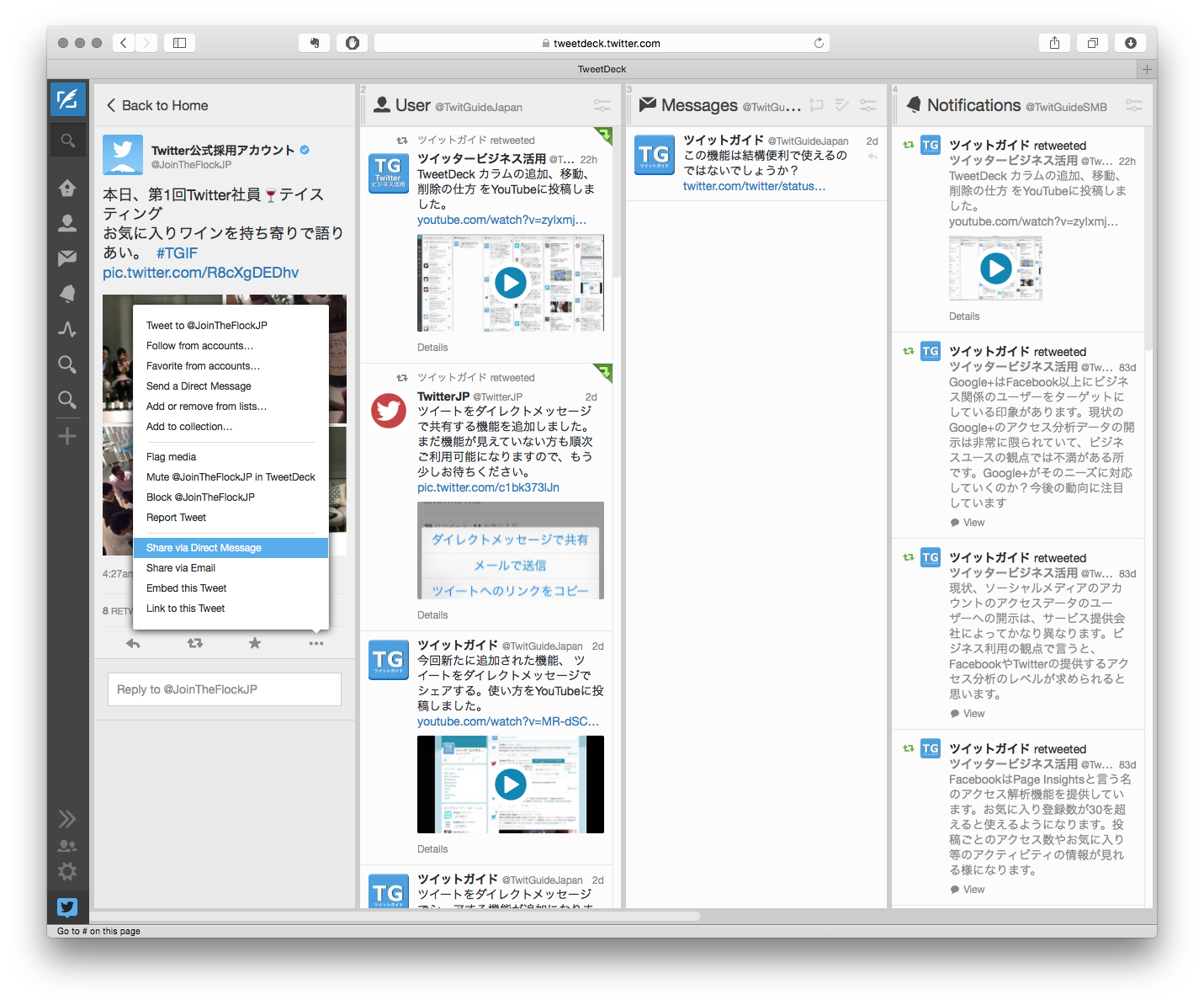Open pic.twitter.com/R8cXgDEDhv link
Screen dimensions: 1204x1005
200,273
